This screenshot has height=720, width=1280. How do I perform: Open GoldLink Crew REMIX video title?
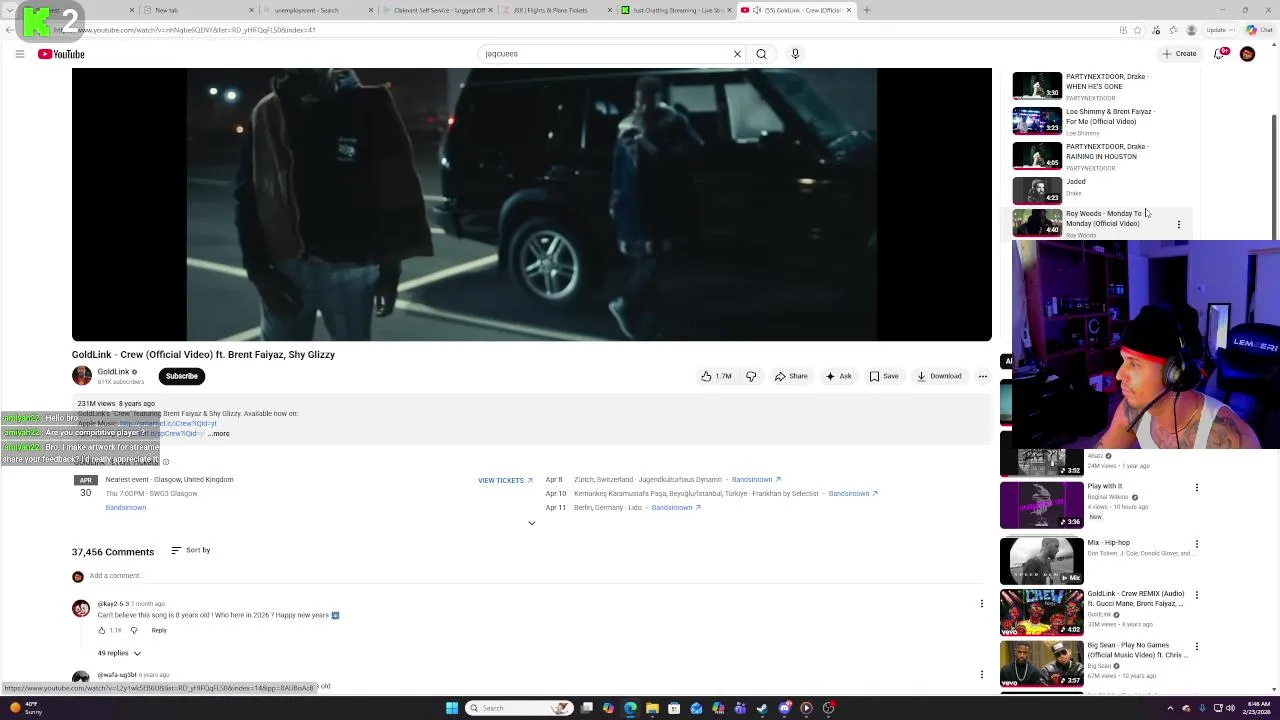point(1135,599)
